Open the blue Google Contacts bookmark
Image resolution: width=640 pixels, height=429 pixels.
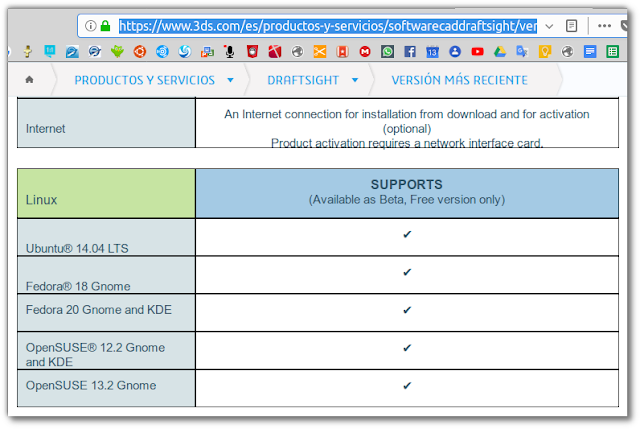455,52
